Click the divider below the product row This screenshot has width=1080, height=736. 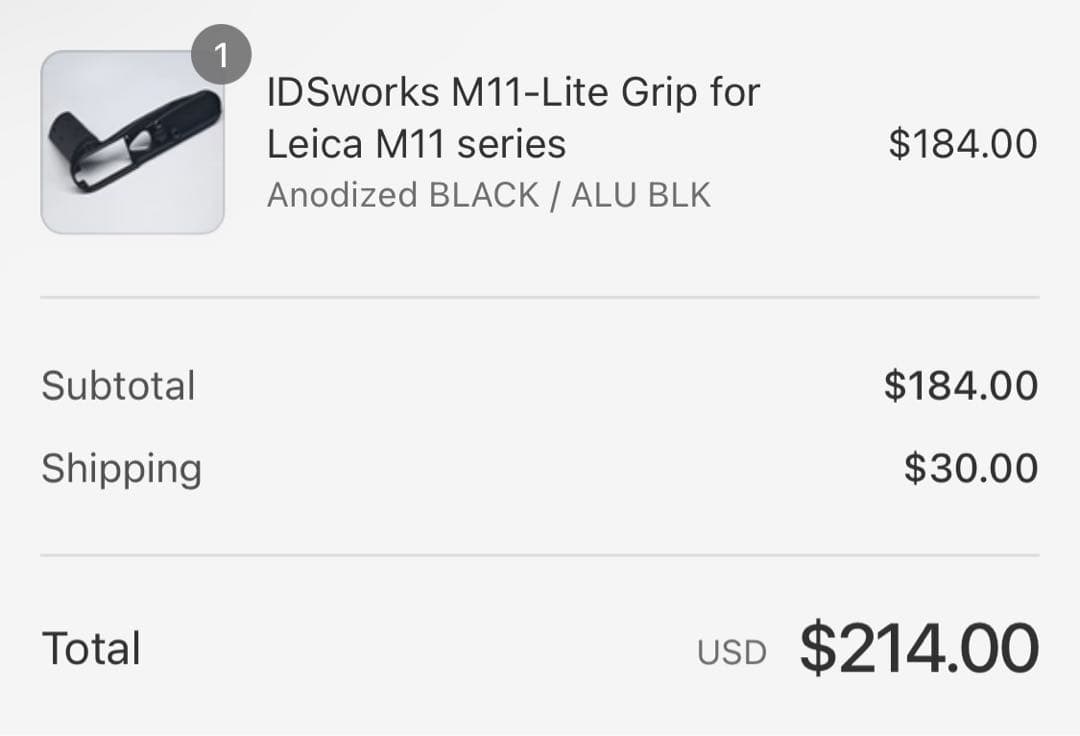(x=540, y=295)
